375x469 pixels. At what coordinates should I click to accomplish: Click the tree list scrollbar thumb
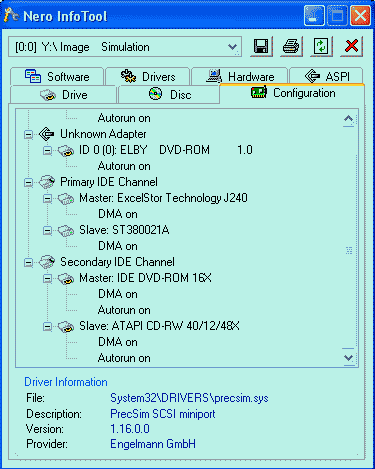[x=349, y=251]
